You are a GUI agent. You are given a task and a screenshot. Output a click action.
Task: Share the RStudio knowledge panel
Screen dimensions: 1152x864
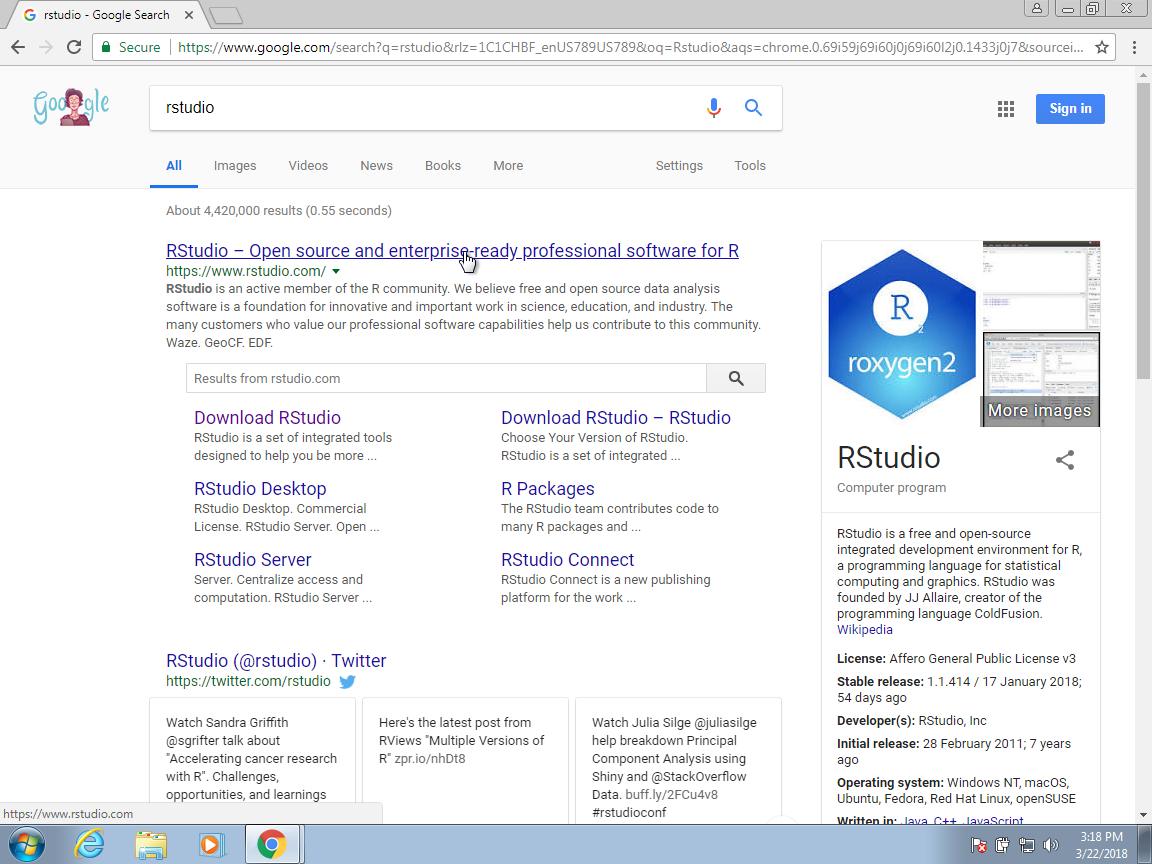1065,460
